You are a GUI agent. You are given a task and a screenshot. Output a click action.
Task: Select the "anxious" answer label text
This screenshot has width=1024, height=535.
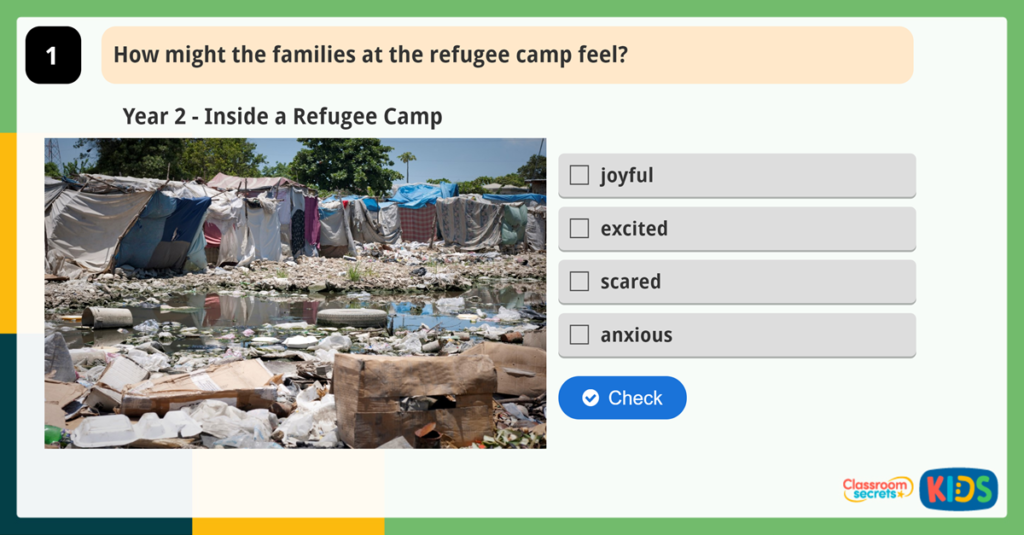(x=636, y=334)
